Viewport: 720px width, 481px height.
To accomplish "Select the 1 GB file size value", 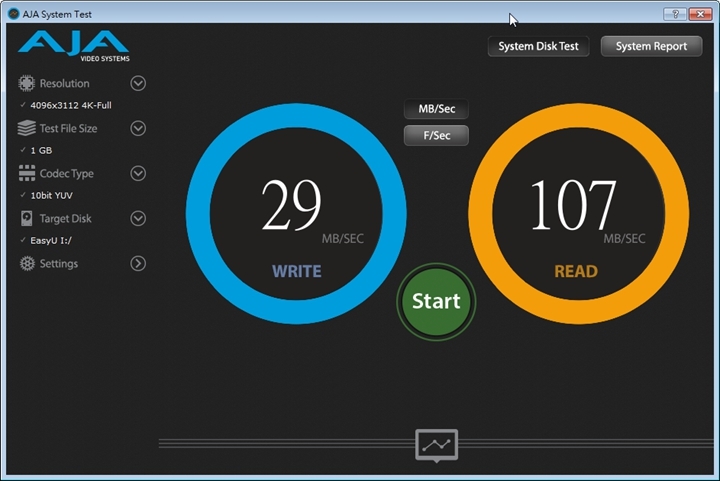I will coord(41,150).
